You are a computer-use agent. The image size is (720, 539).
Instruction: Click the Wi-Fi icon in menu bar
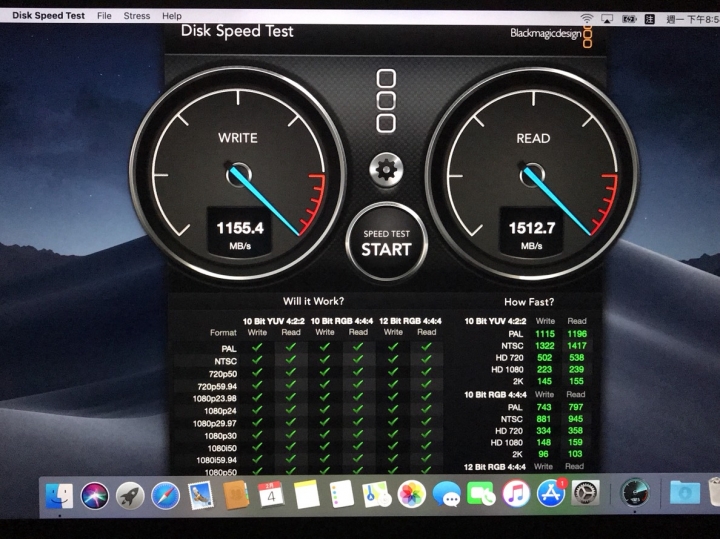586,19
